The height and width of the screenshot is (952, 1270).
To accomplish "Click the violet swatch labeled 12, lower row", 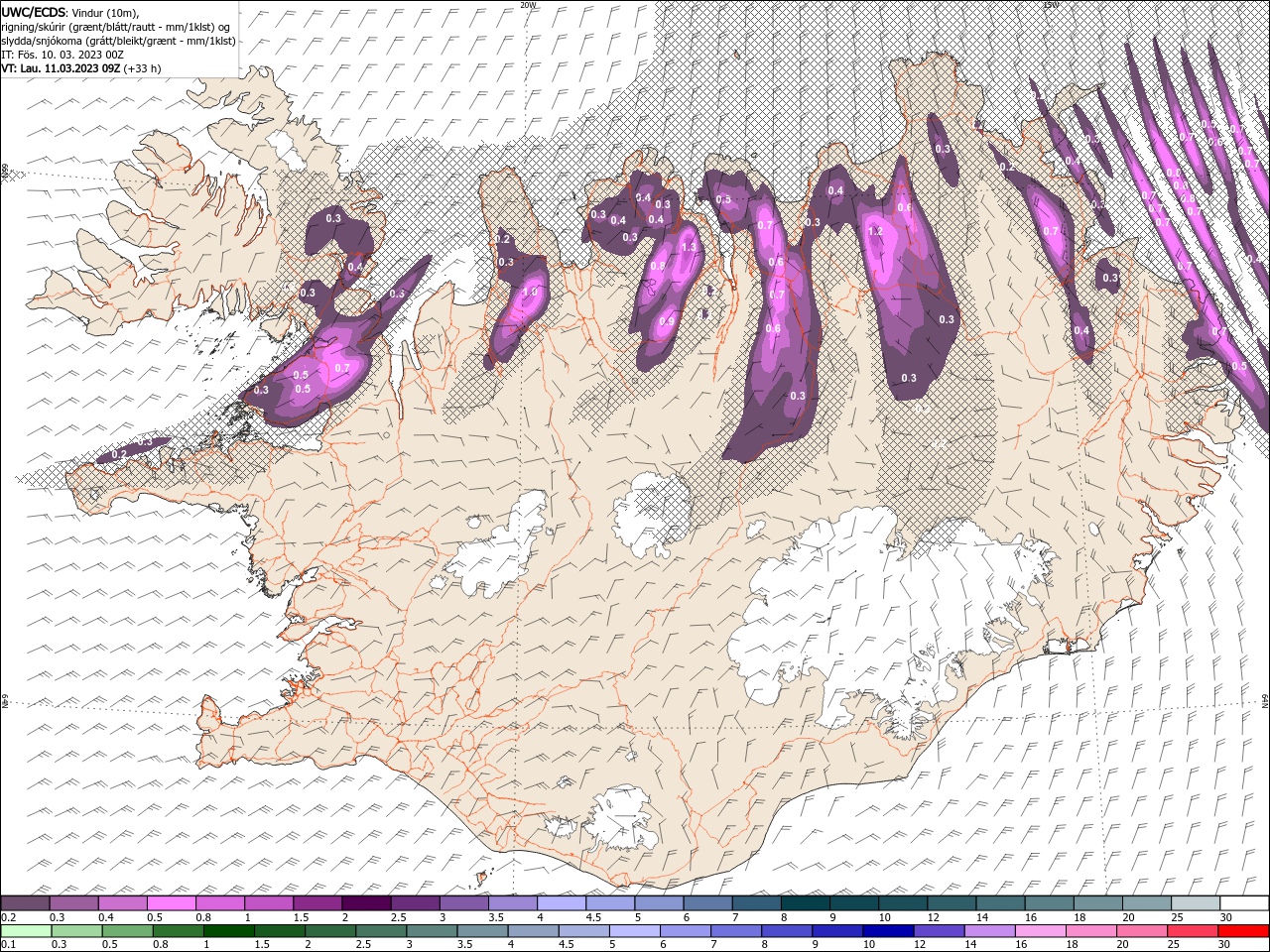I will (x=939, y=931).
